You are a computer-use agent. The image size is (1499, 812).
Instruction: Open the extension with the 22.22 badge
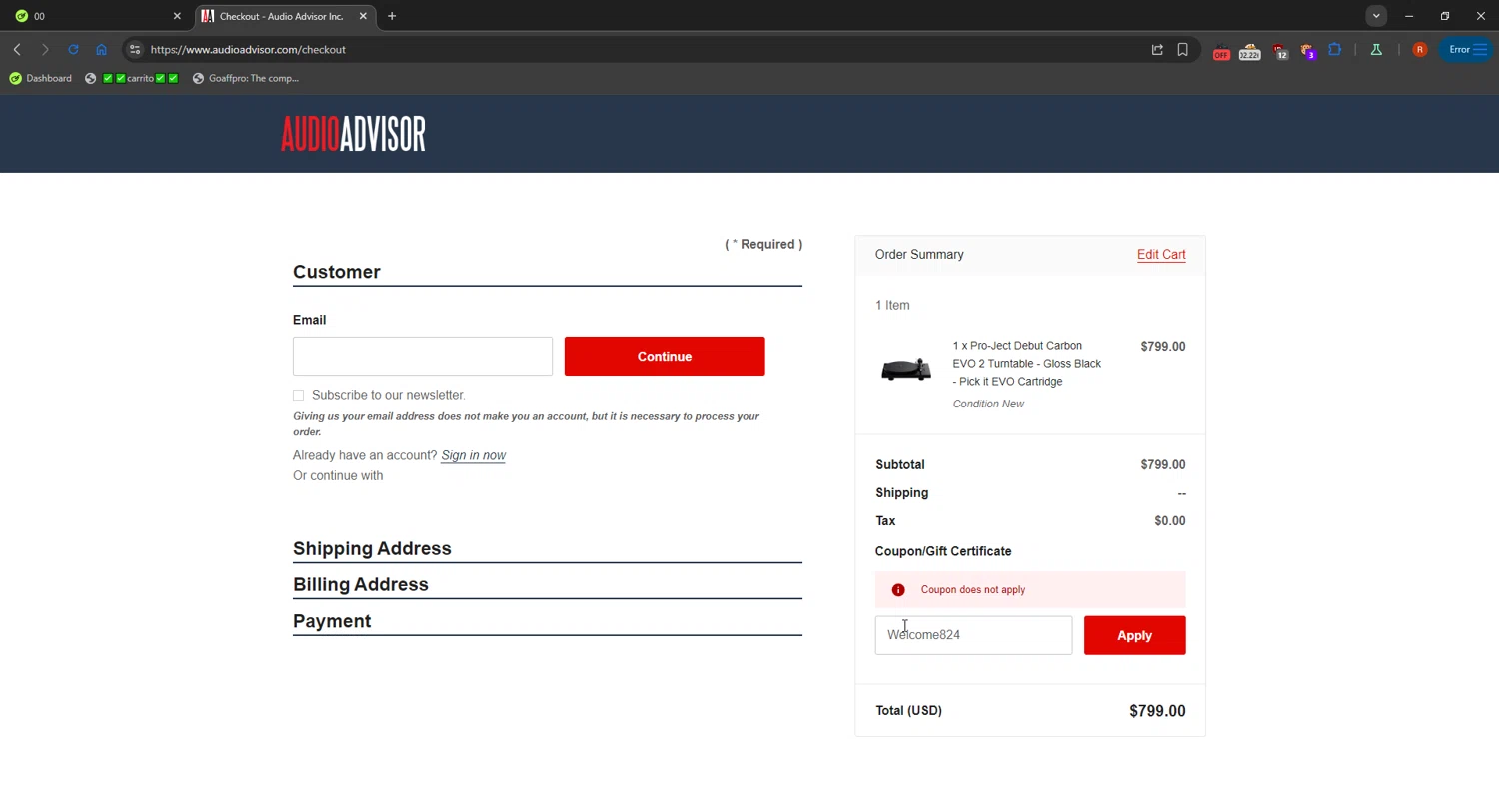point(1249,51)
